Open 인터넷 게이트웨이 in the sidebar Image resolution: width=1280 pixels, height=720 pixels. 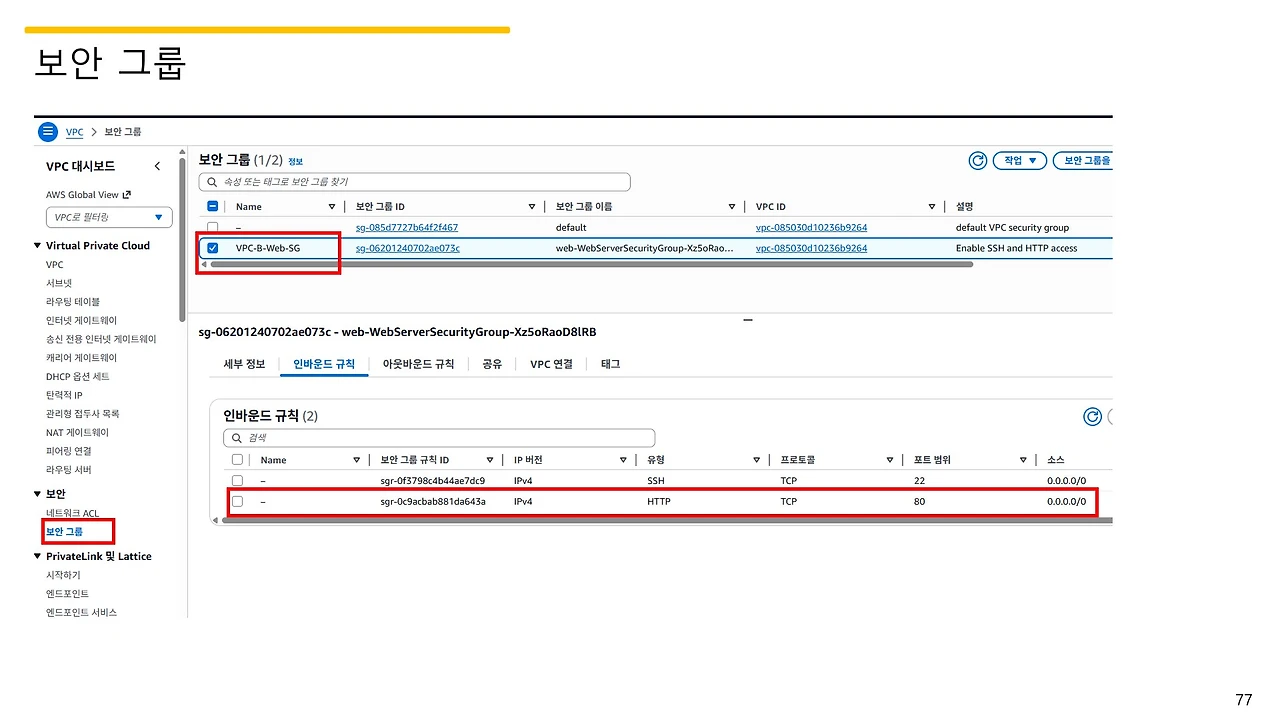(x=81, y=321)
